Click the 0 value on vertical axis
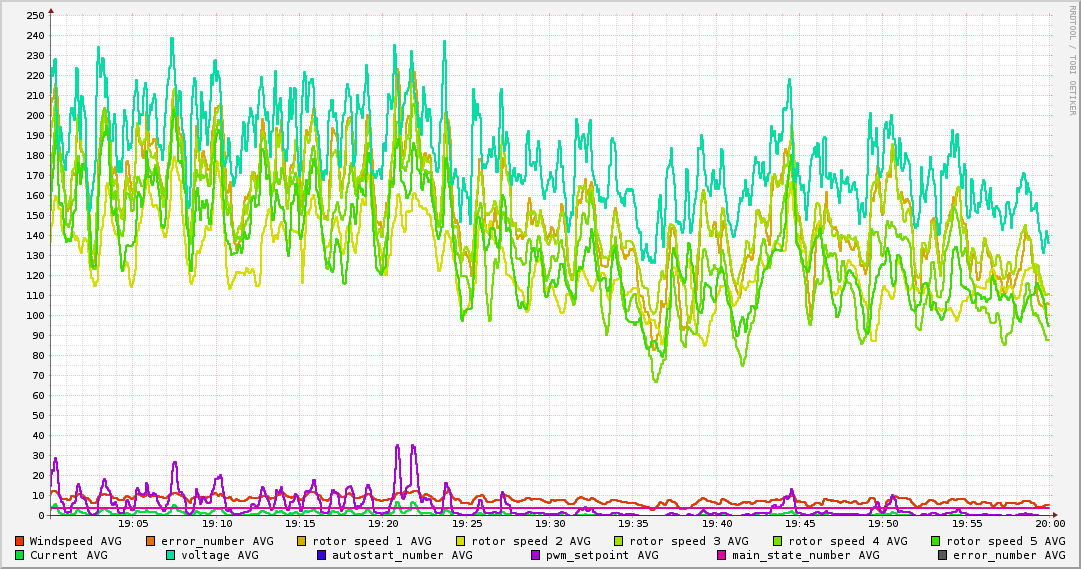The width and height of the screenshot is (1081, 569). pyautogui.click(x=41, y=516)
